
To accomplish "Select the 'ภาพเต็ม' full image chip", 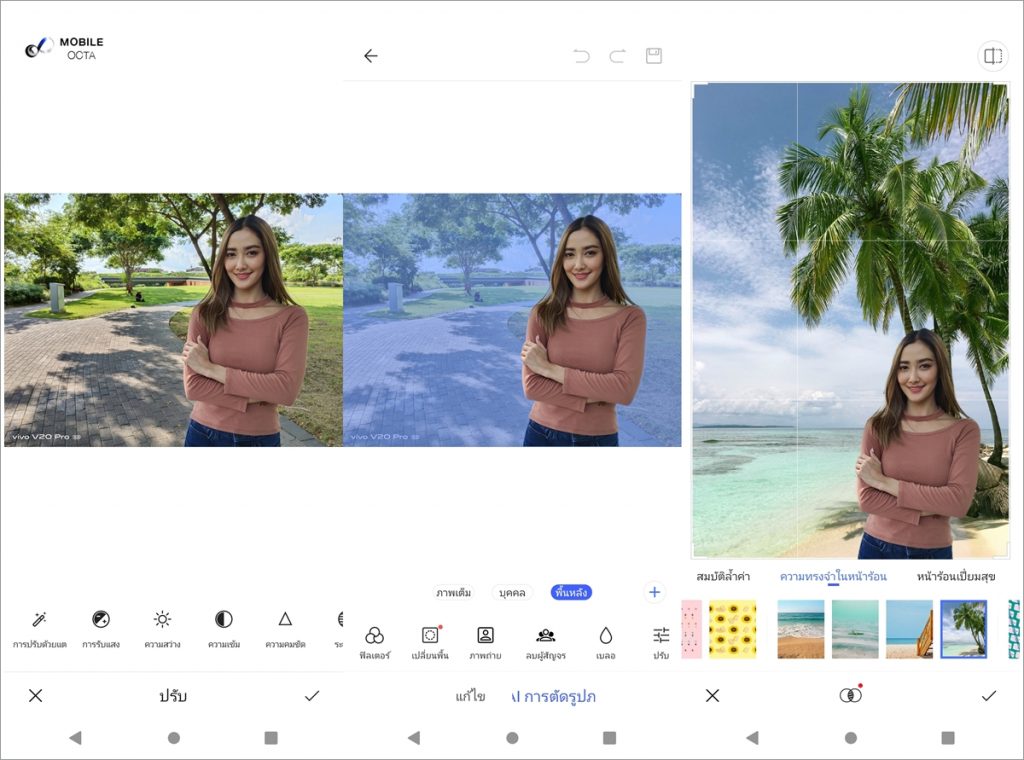I will point(454,593).
